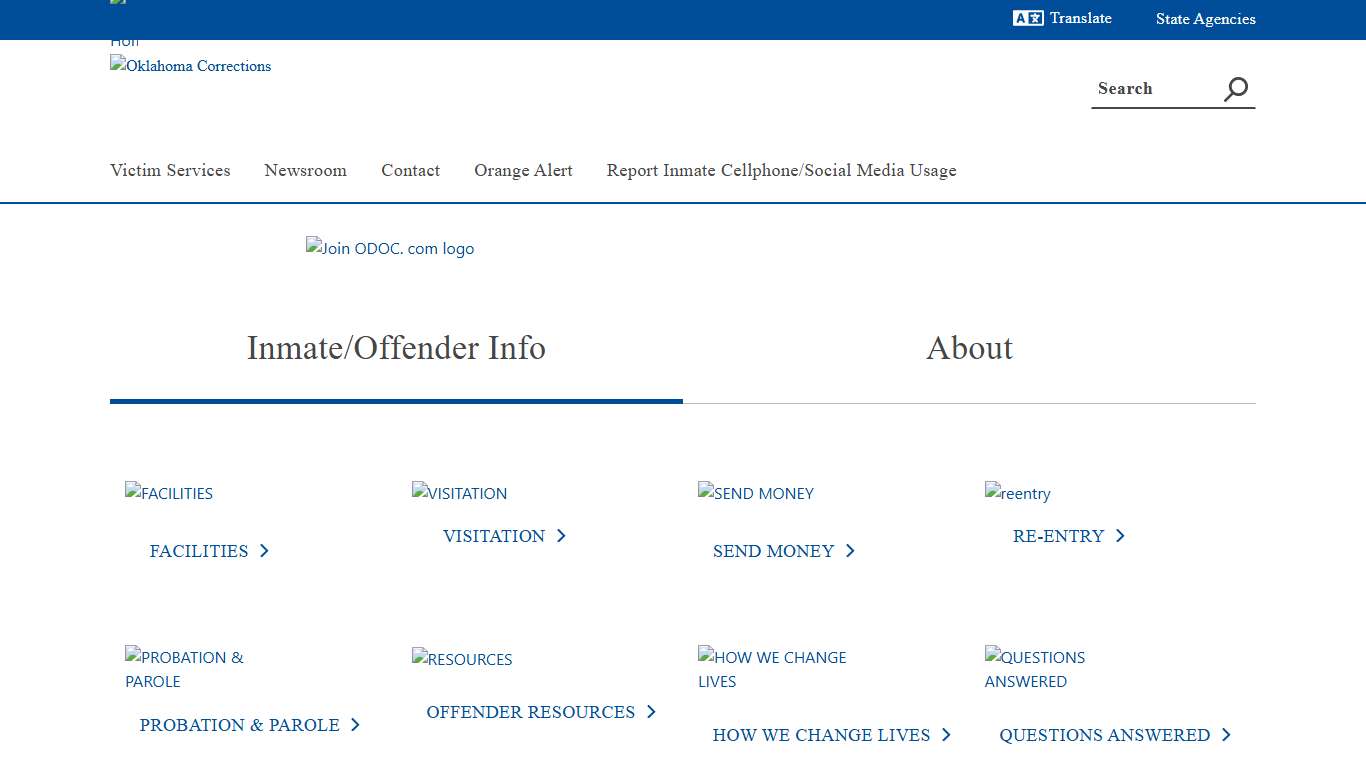Open the State Agencies link

tap(1205, 18)
